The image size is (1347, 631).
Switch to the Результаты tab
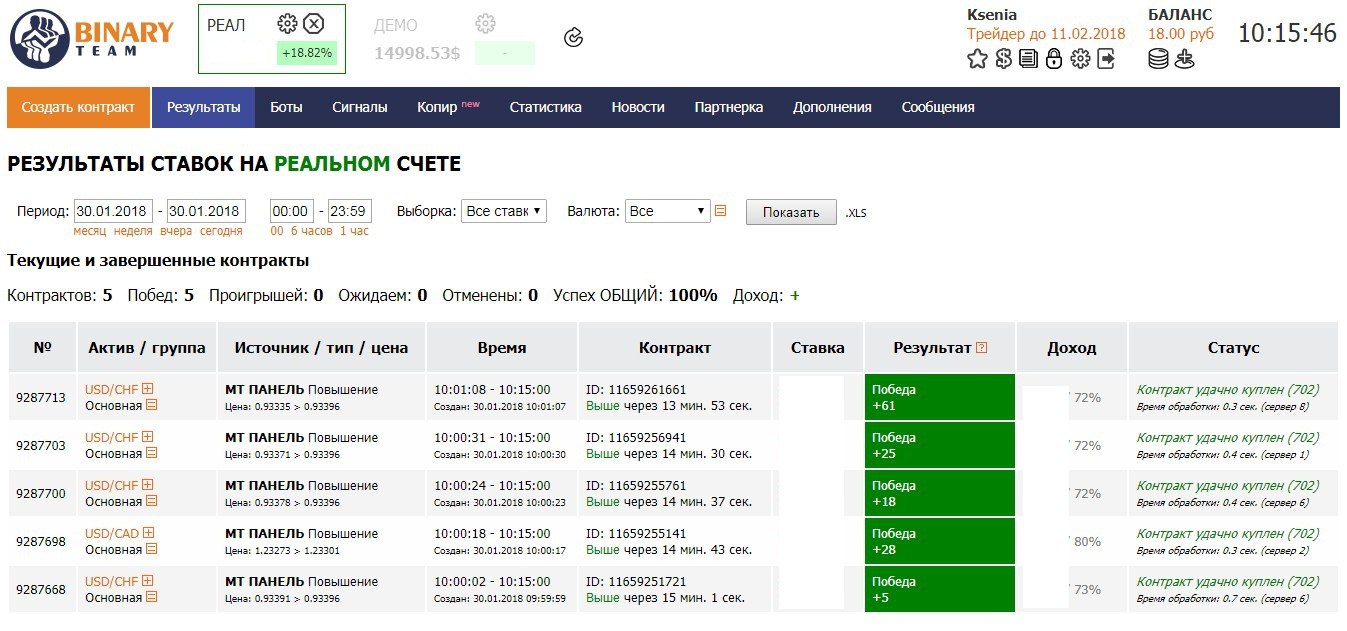(204, 107)
